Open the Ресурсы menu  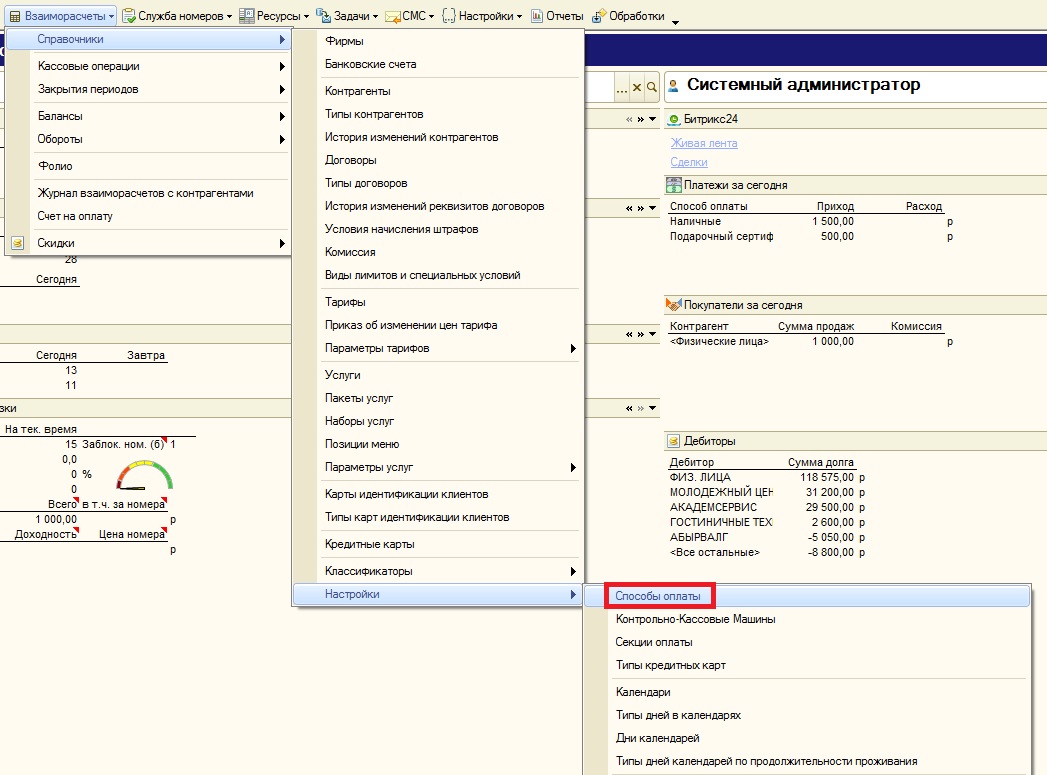pos(274,16)
